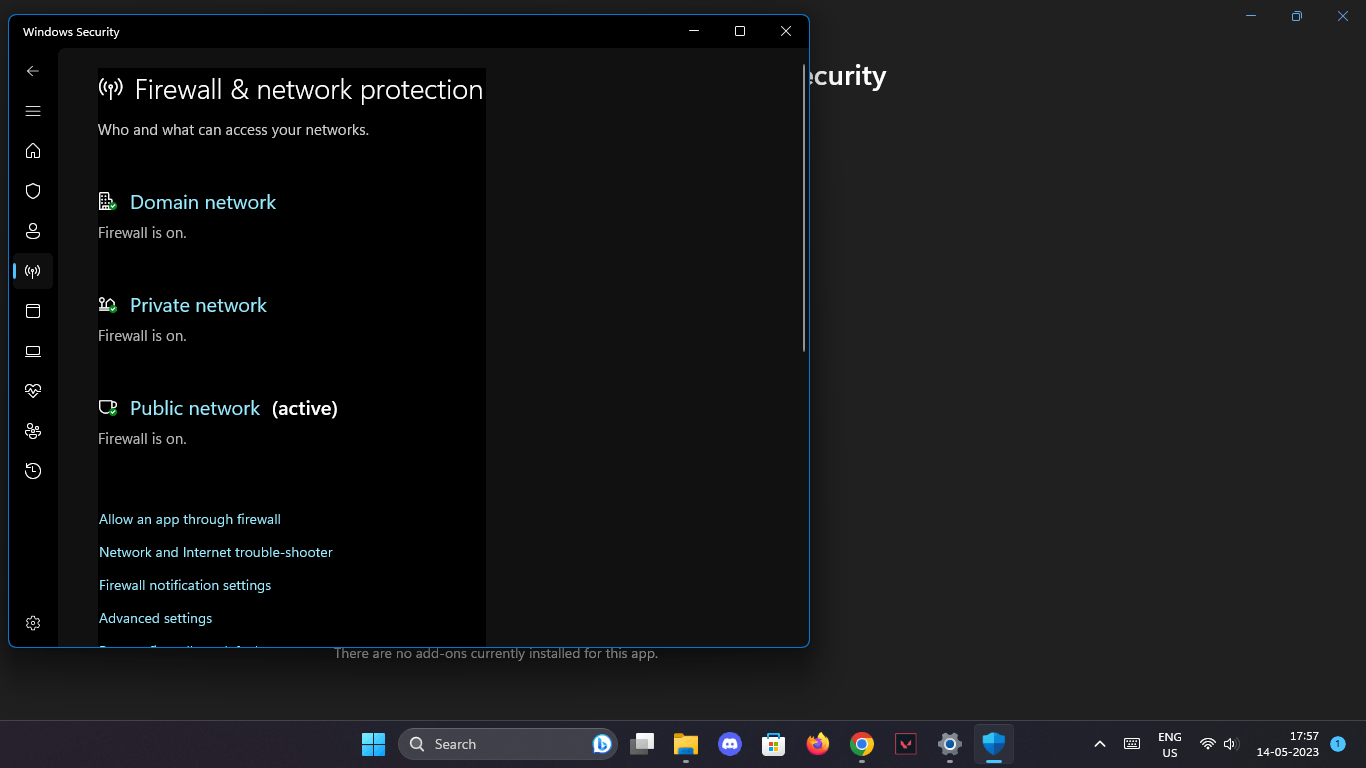Click the Windows Security vertical scrollbar

click(804, 207)
